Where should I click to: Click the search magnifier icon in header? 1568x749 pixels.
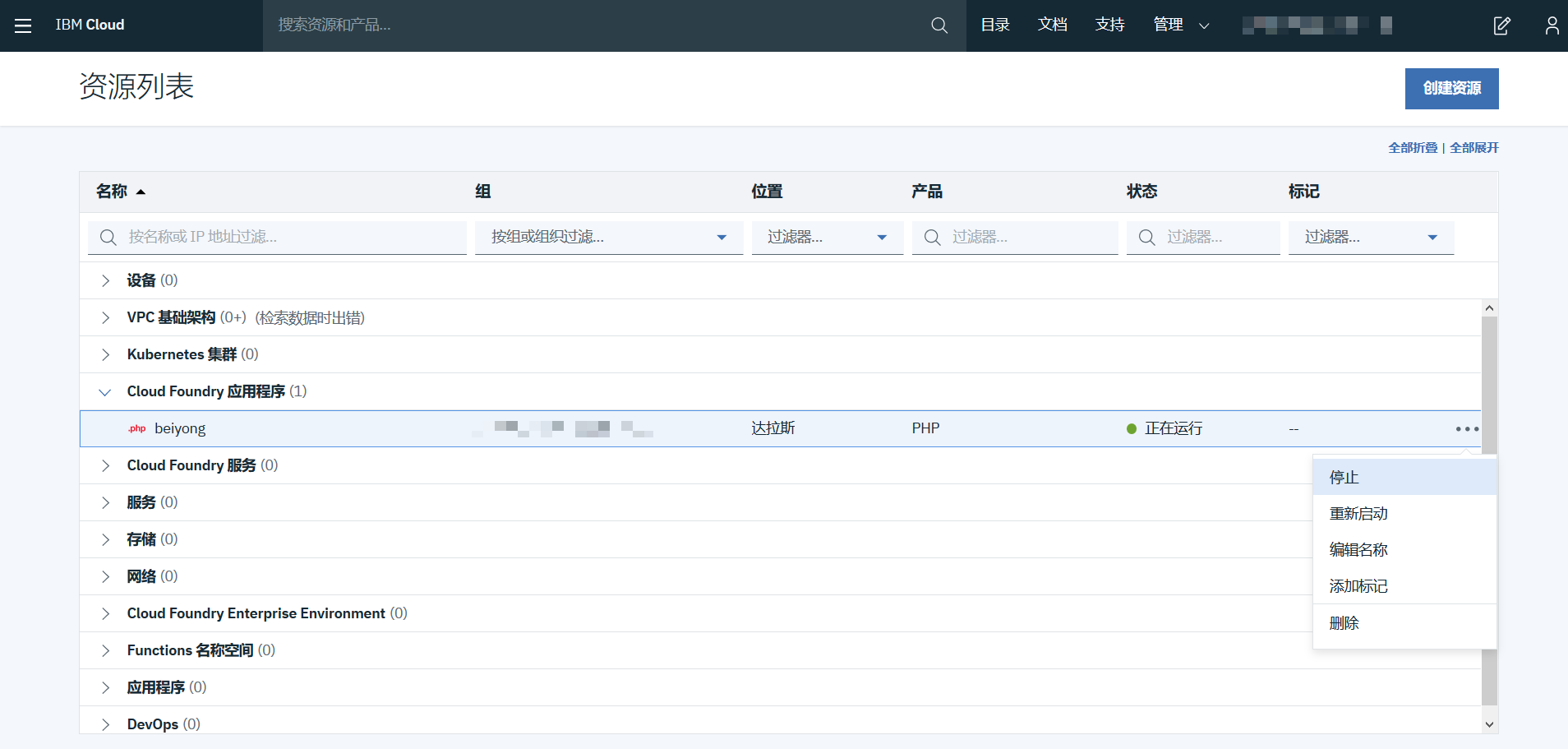pyautogui.click(x=939, y=25)
